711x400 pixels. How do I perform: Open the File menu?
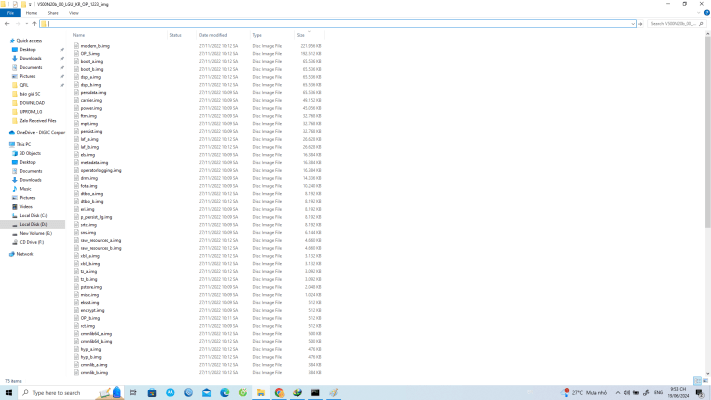point(11,13)
